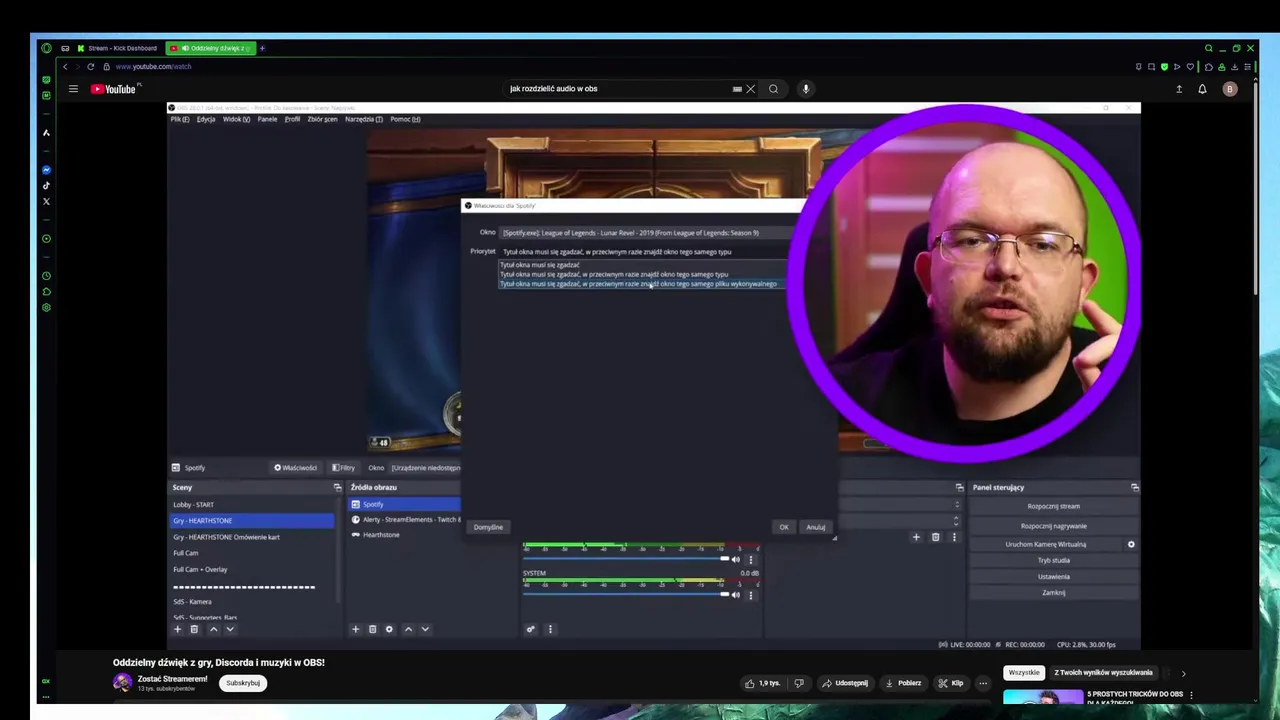This screenshot has width=1280, height=720.
Task: Click Anuluj in the properties dialog
Action: [816, 527]
